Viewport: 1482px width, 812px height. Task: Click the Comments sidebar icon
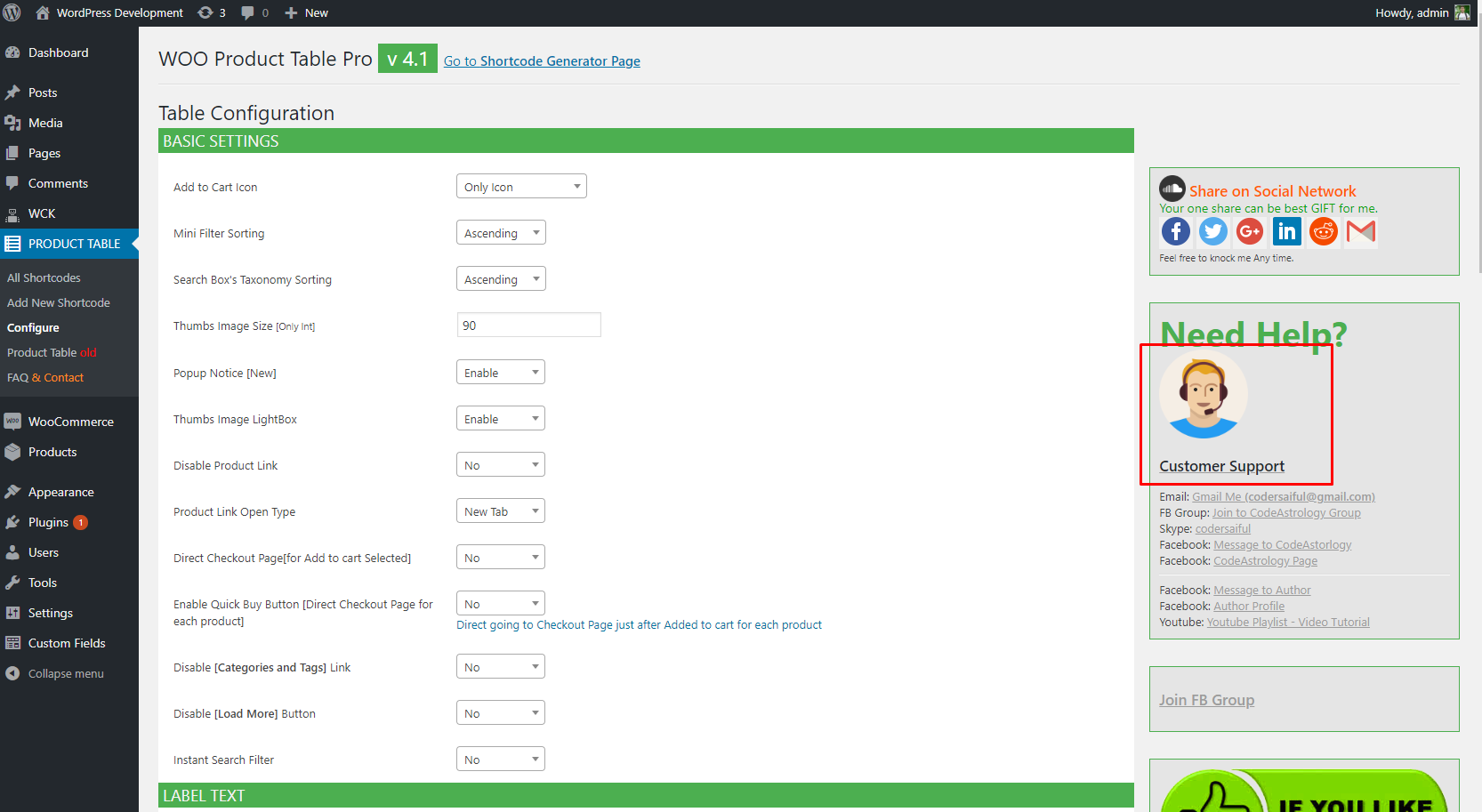pyautogui.click(x=12, y=183)
